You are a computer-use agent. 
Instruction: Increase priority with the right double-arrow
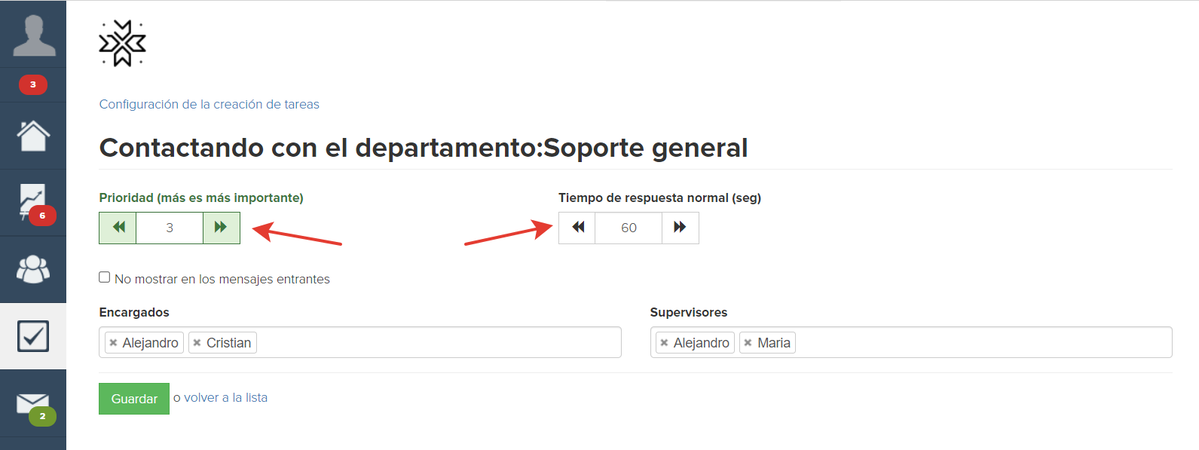pyautogui.click(x=221, y=227)
